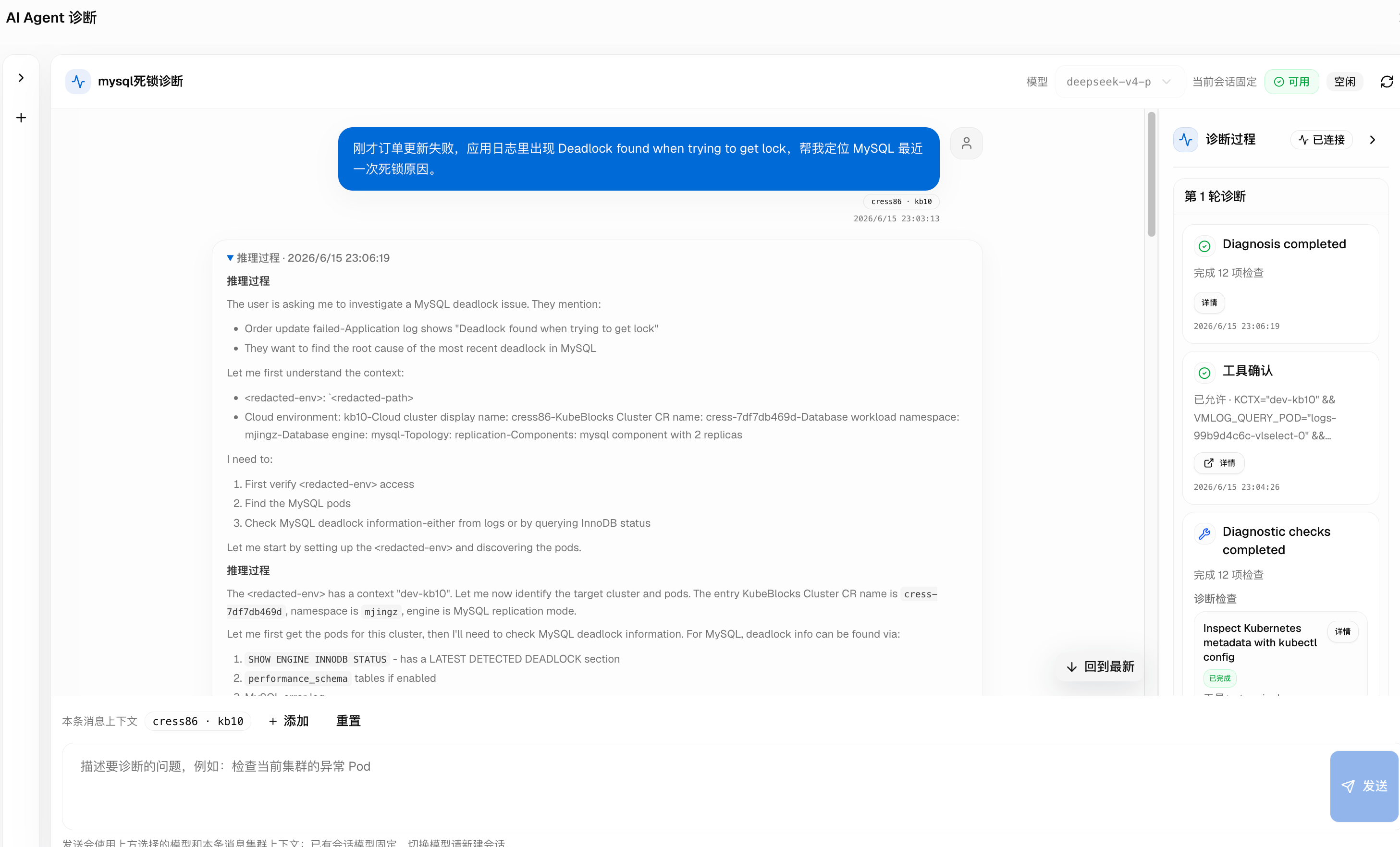Open the deepseek-v4-p model dropdown

point(1119,82)
